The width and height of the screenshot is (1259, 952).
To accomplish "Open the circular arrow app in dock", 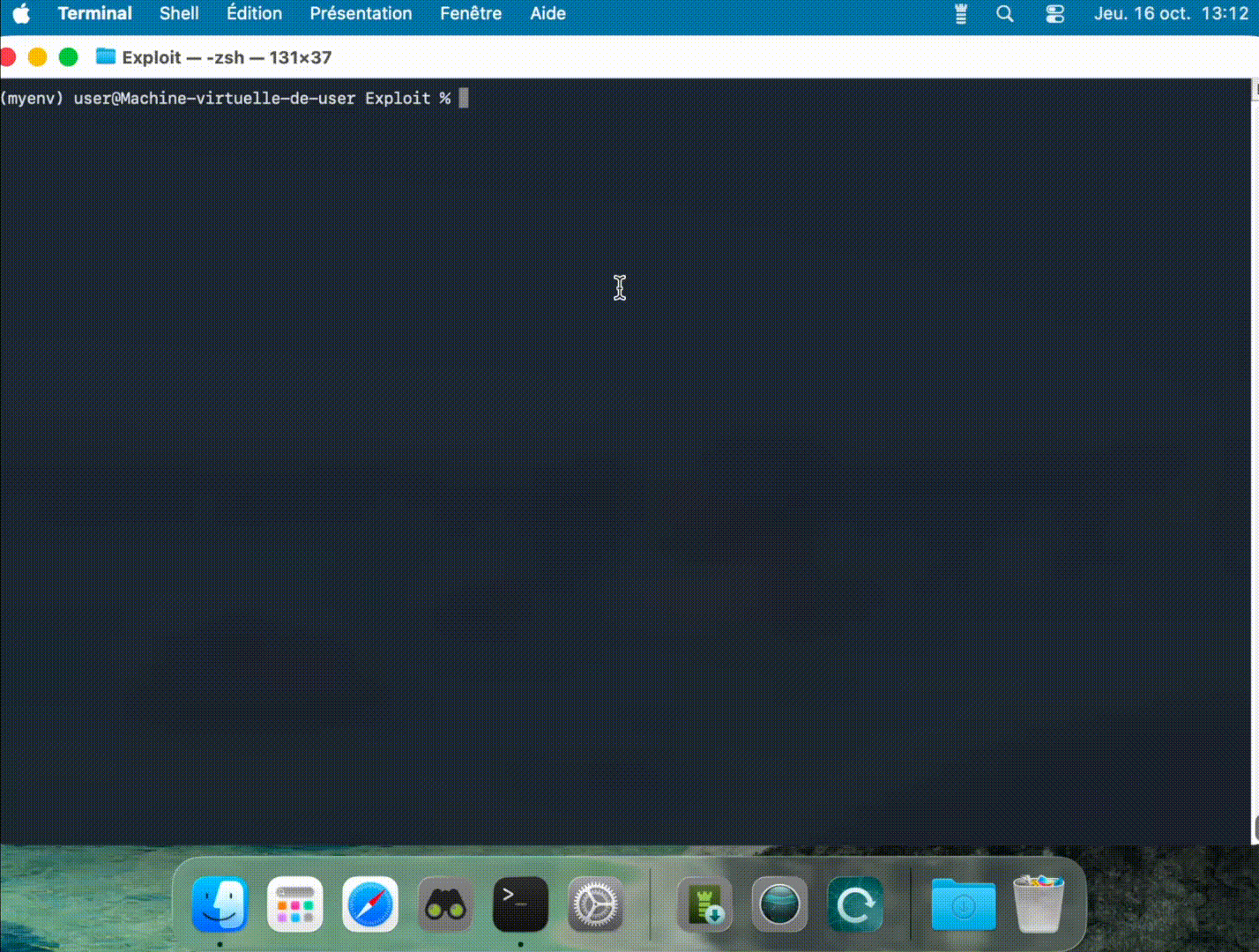I will (854, 904).
